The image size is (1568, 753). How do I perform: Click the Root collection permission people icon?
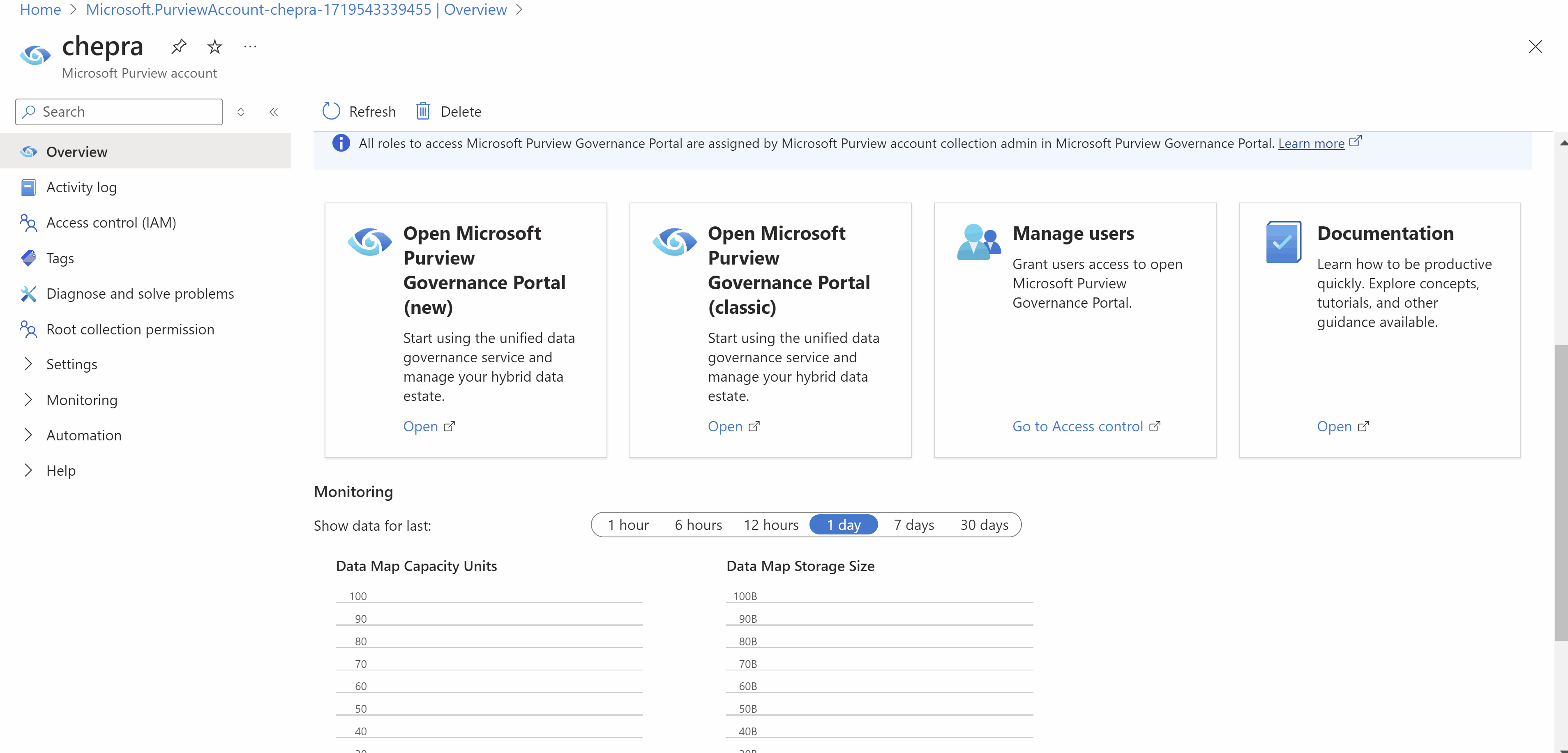[29, 329]
